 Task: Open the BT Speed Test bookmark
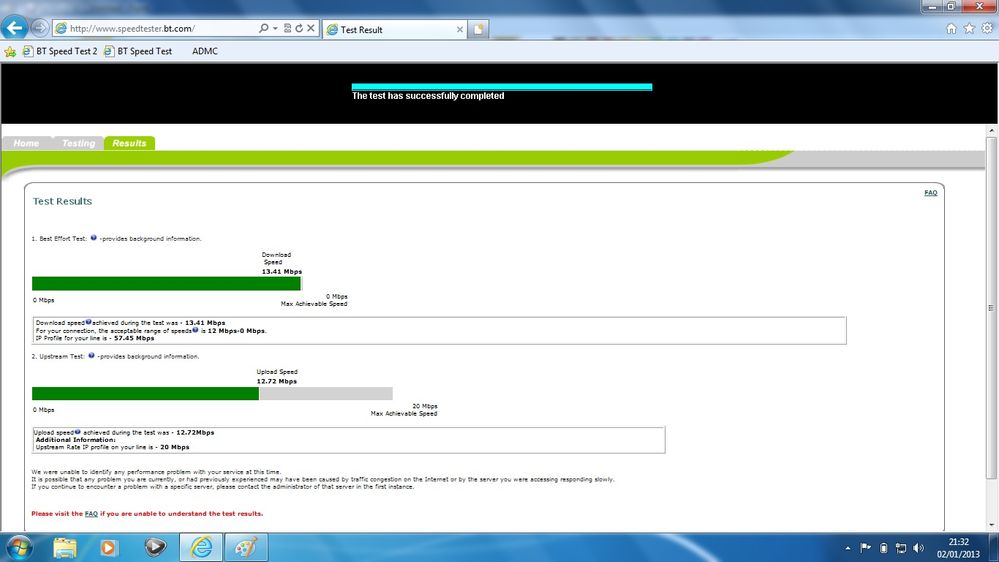point(138,51)
